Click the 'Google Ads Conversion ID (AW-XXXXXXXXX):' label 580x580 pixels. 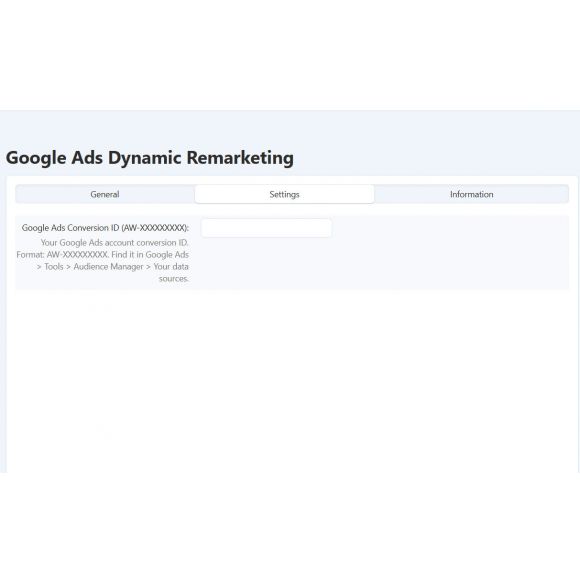tap(105, 228)
